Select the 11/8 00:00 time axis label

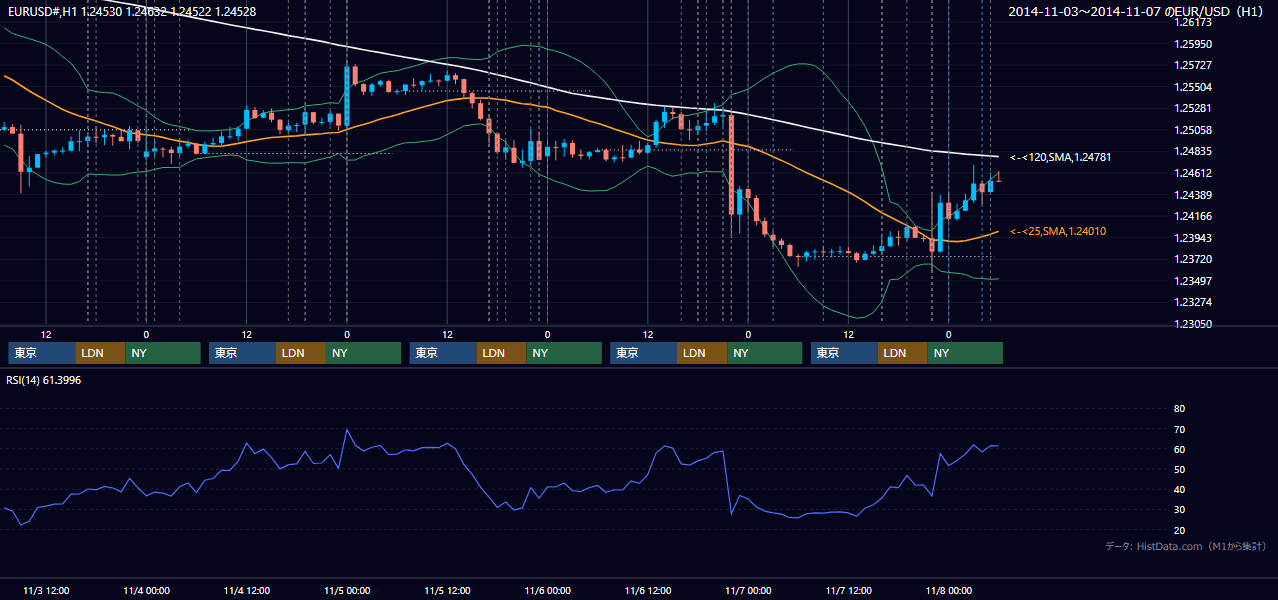click(949, 591)
